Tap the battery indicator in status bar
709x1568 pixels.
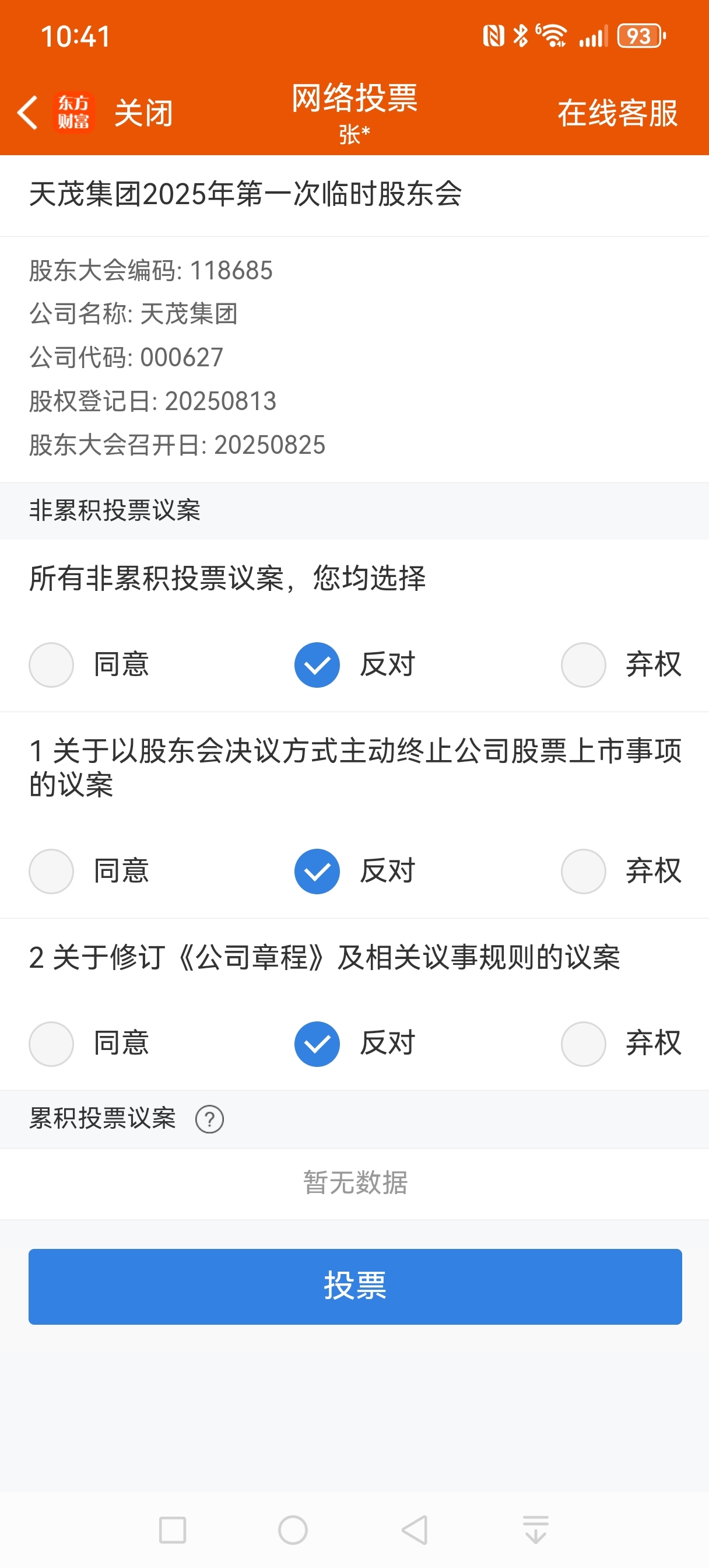(641, 36)
